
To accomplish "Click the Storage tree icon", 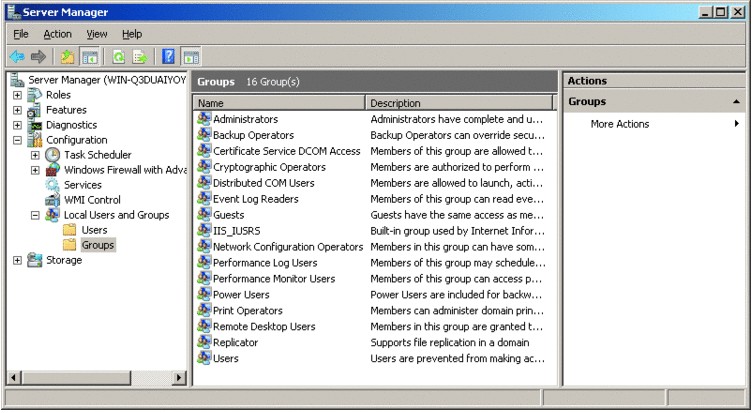I will pos(35,260).
